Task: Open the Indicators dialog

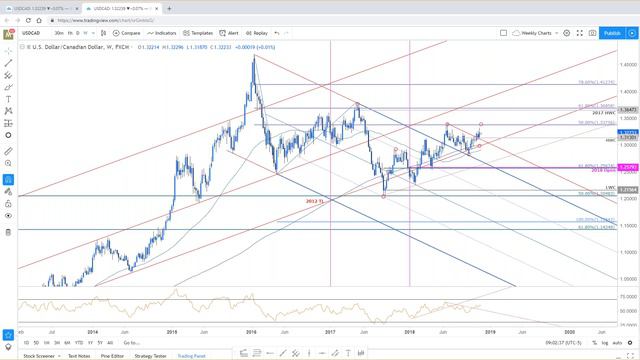Action: tap(162, 33)
